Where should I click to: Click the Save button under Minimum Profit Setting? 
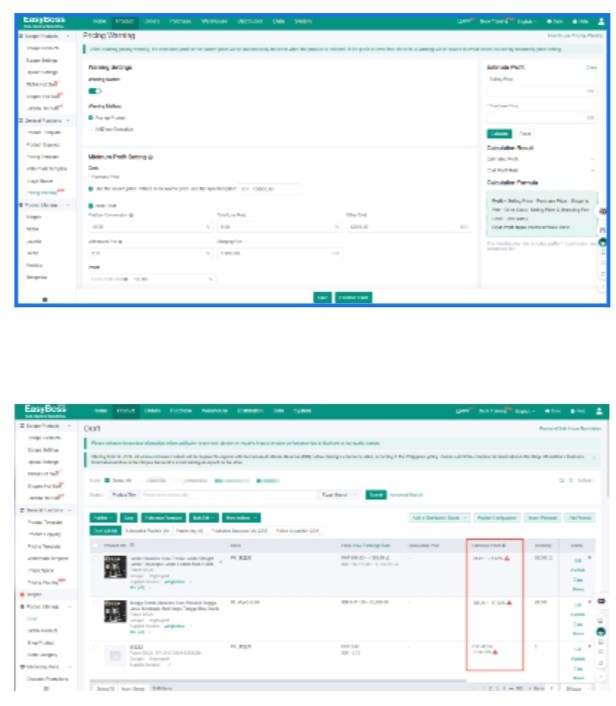click(x=321, y=297)
